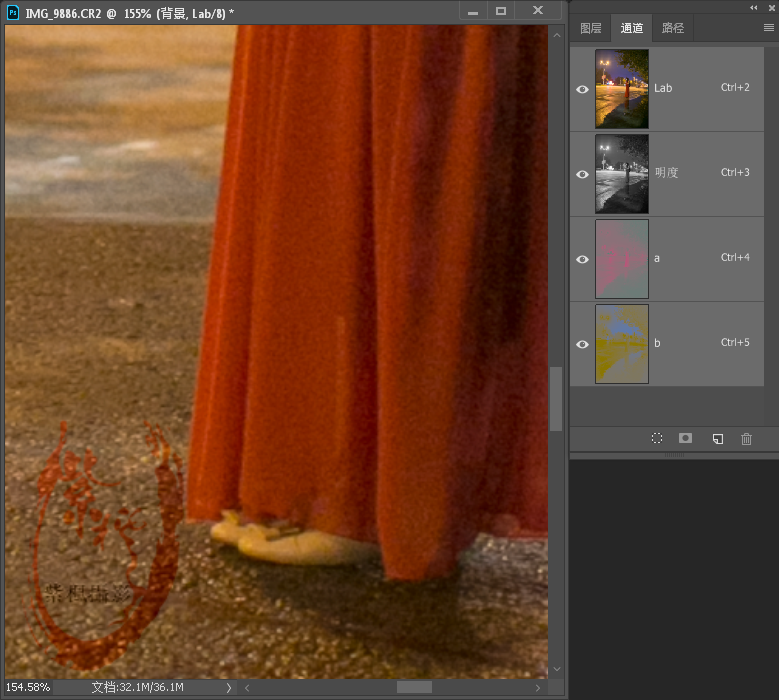The image size is (779, 700).
Task: Click the Photoshop document icon in title bar
Action: point(13,11)
